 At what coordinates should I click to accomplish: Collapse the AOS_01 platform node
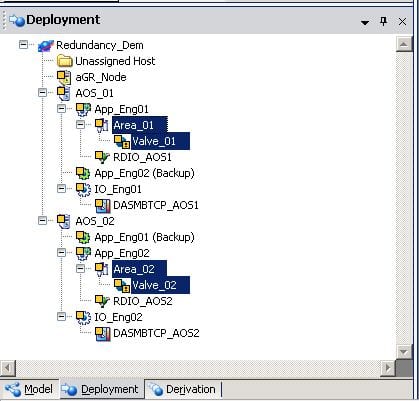coord(42,92)
